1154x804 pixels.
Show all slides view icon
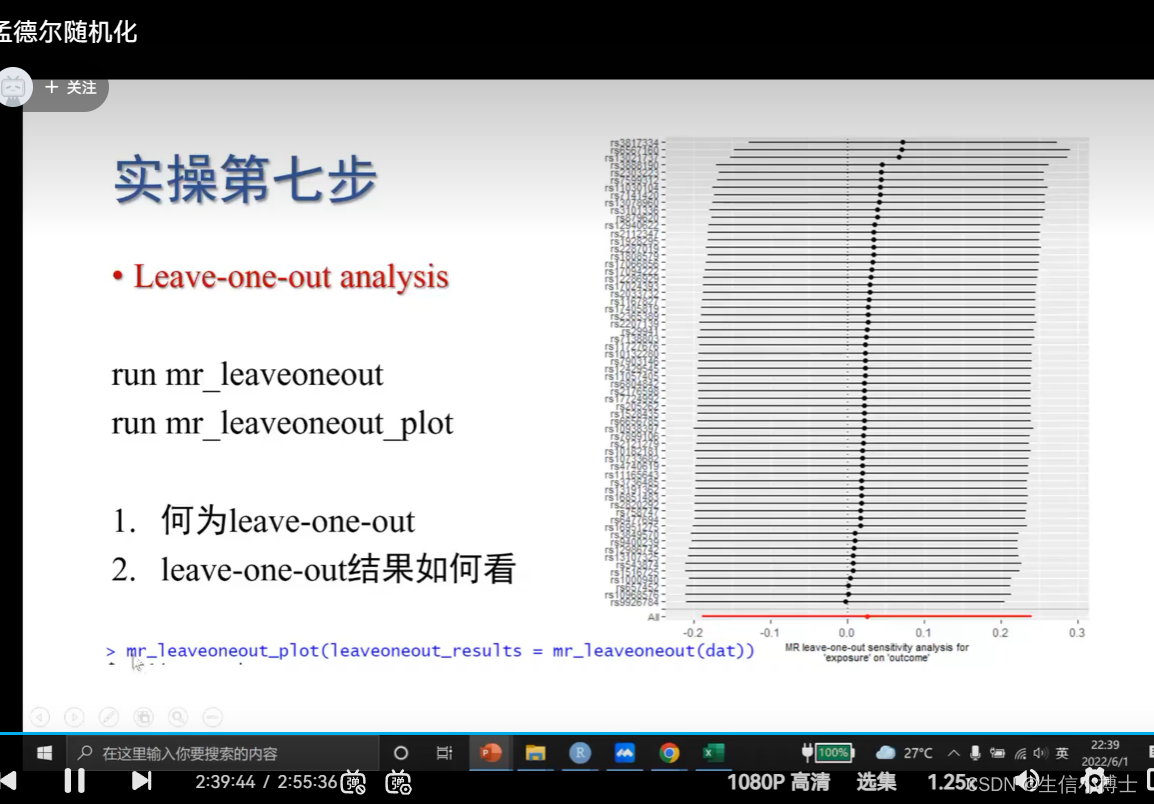point(144,716)
